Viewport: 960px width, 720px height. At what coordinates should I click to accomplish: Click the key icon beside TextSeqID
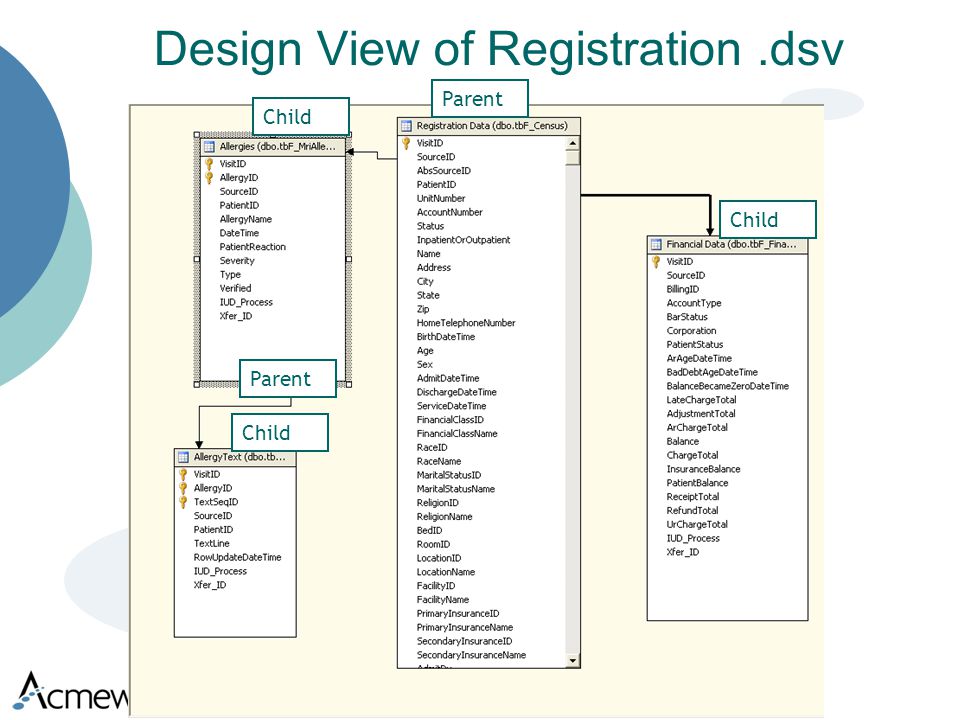pos(183,503)
